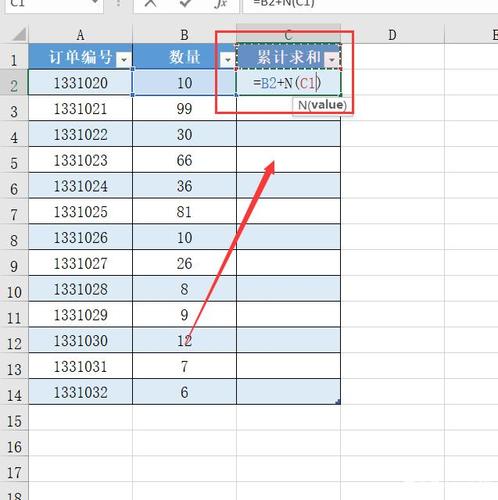The image size is (498, 500).
Task: Click quantity cell with value 9
Action: 184,315
